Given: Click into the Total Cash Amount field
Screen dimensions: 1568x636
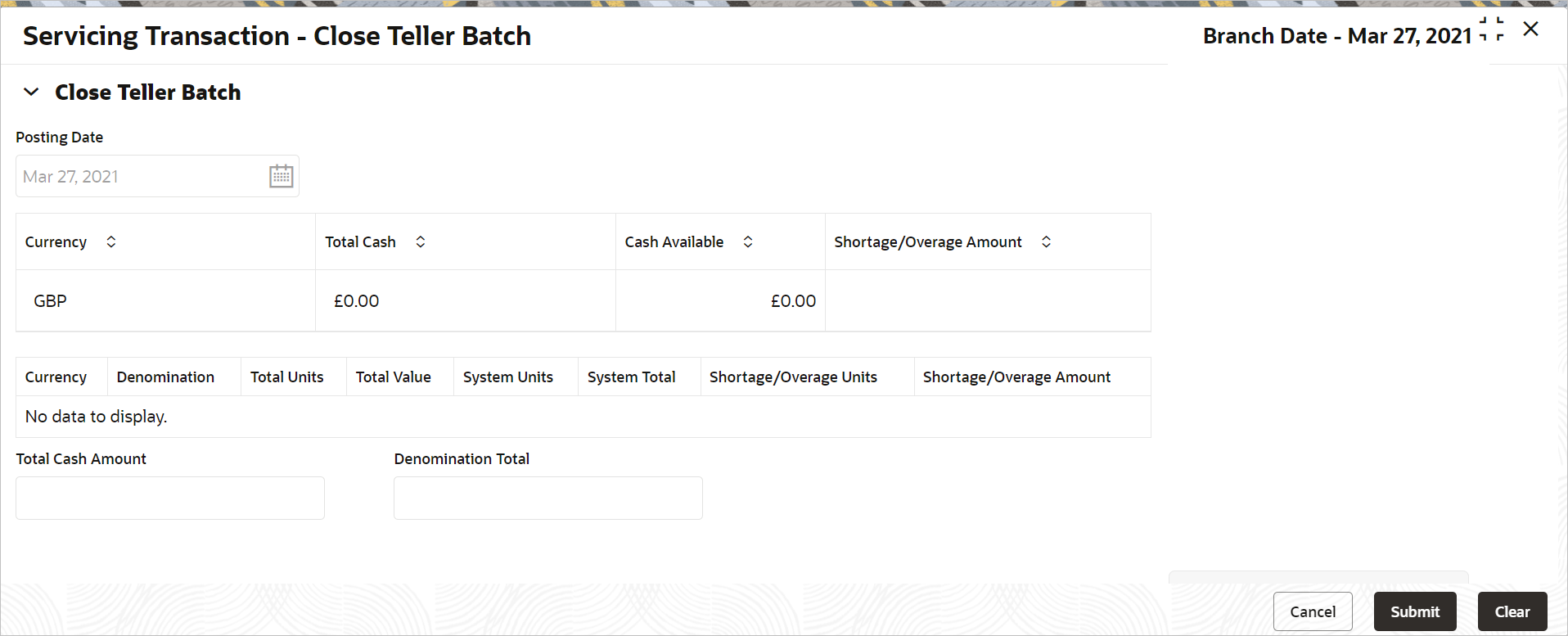Looking at the screenshot, I should pyautogui.click(x=170, y=498).
